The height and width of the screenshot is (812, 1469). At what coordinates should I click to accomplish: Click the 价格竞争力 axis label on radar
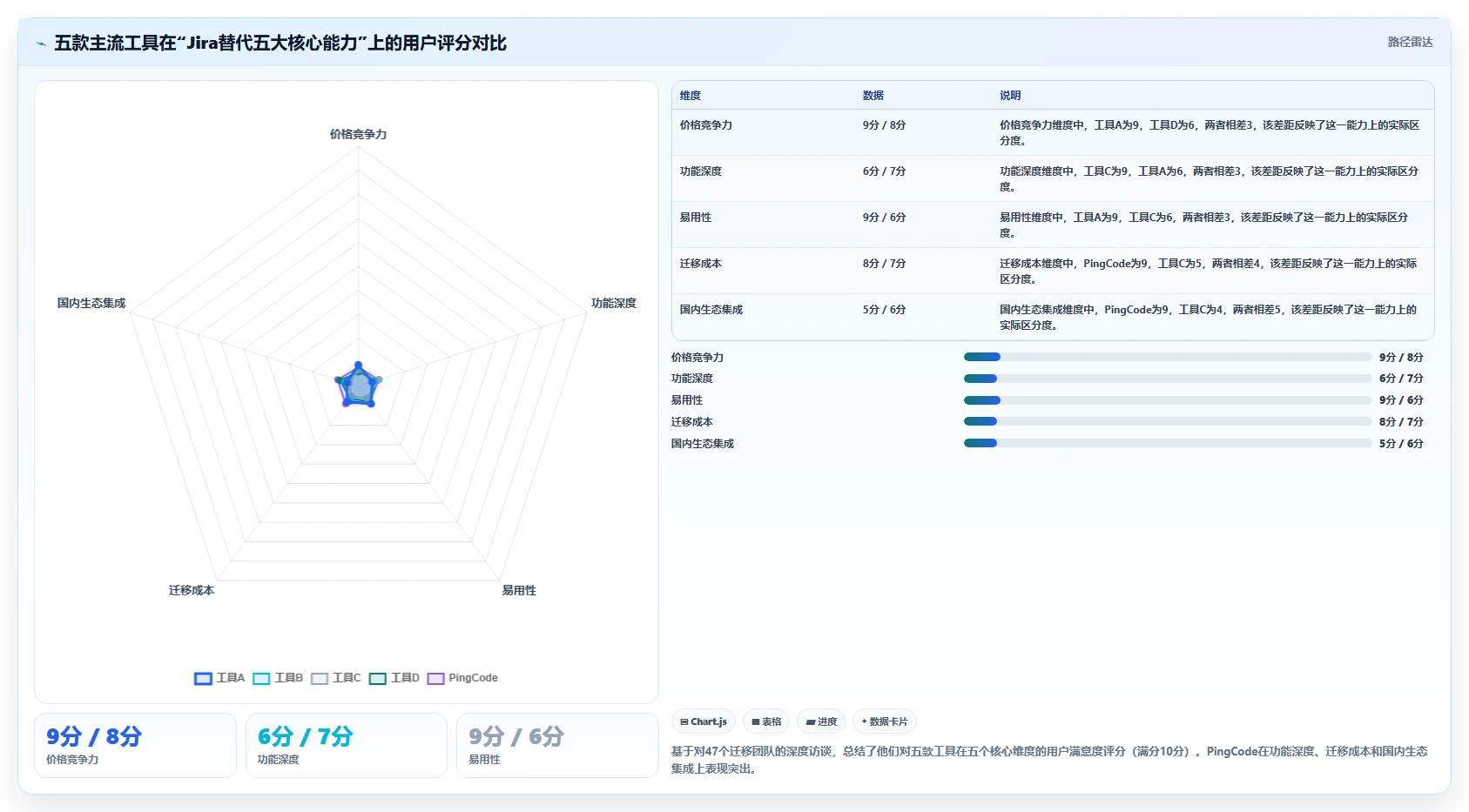358,134
